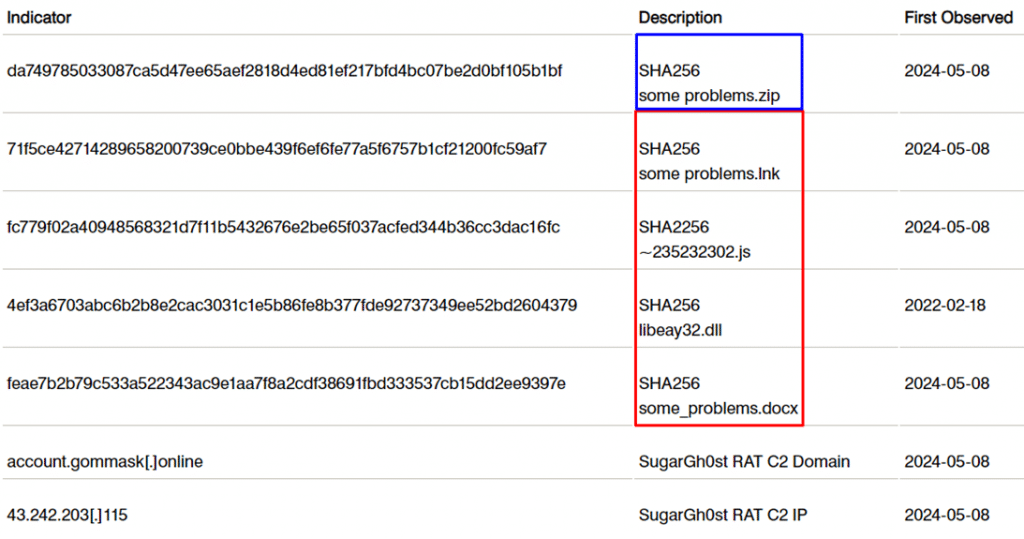This screenshot has width=1024, height=539.
Task: Select the hash beginning with 4ef3a6703abc
Action: [292, 305]
